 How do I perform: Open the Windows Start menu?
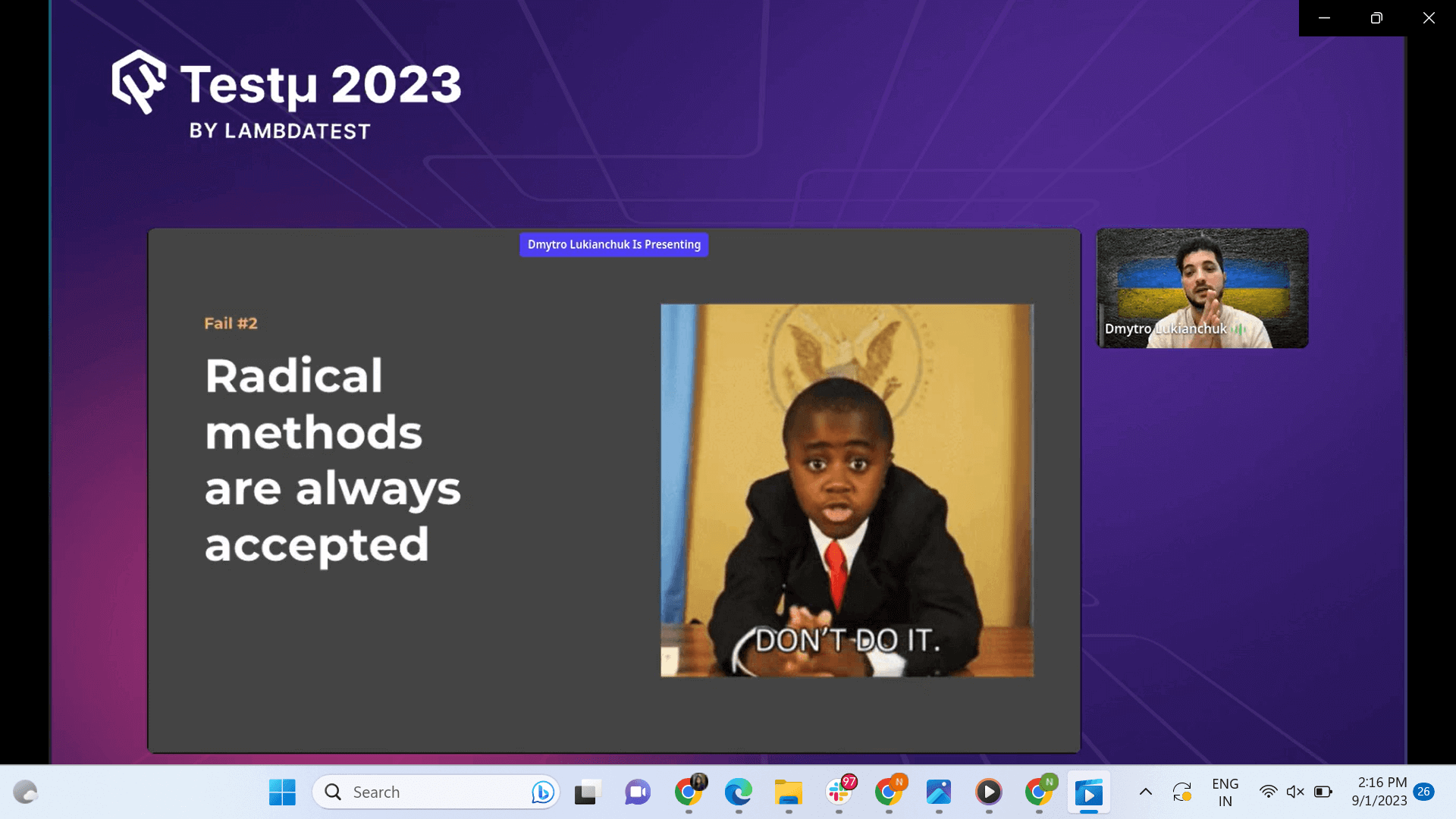pos(282,792)
